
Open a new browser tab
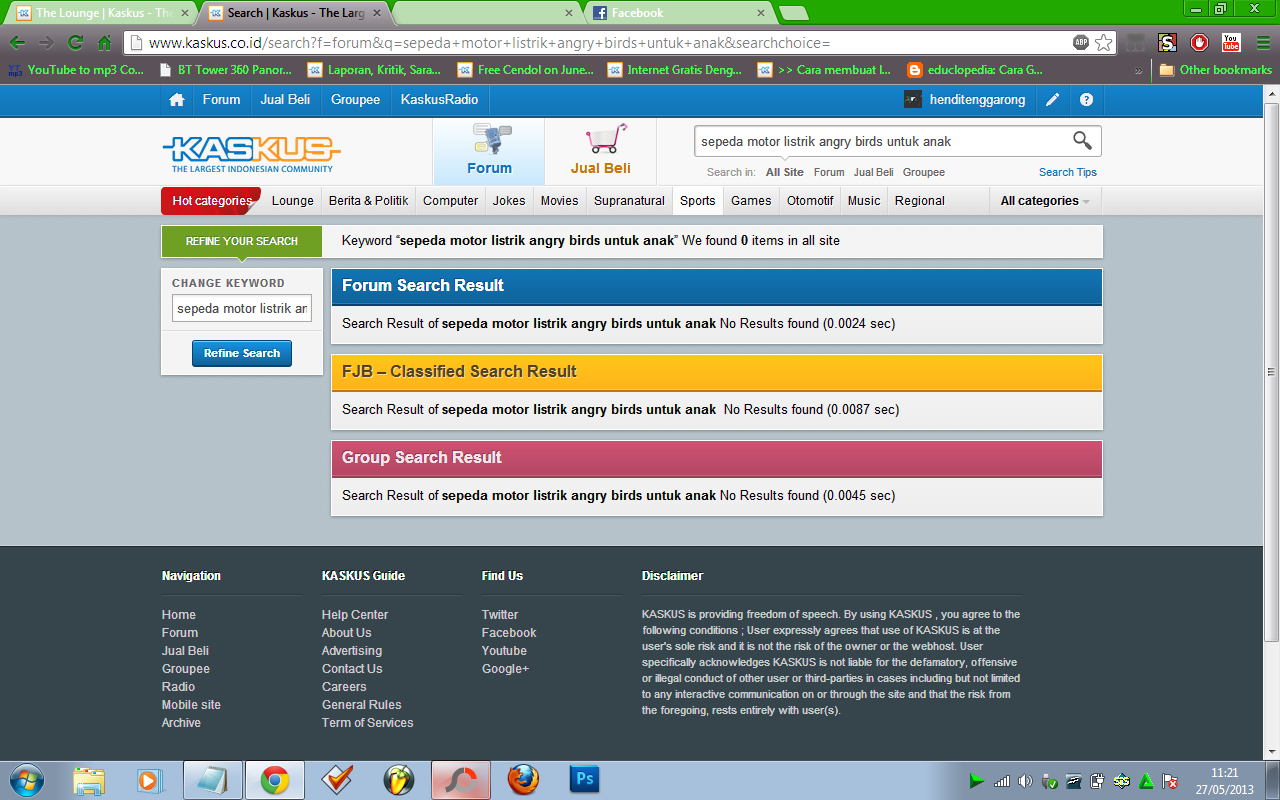coord(793,13)
